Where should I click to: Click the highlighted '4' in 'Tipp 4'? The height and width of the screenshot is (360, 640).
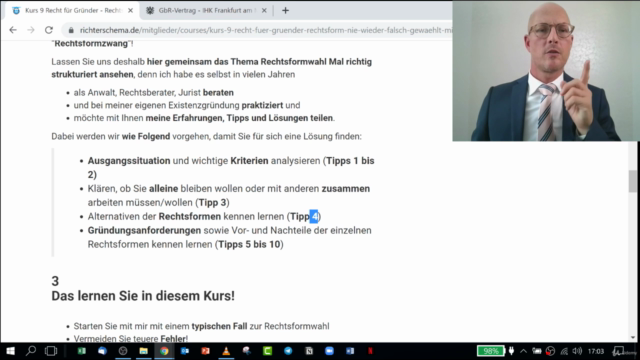pos(314,216)
